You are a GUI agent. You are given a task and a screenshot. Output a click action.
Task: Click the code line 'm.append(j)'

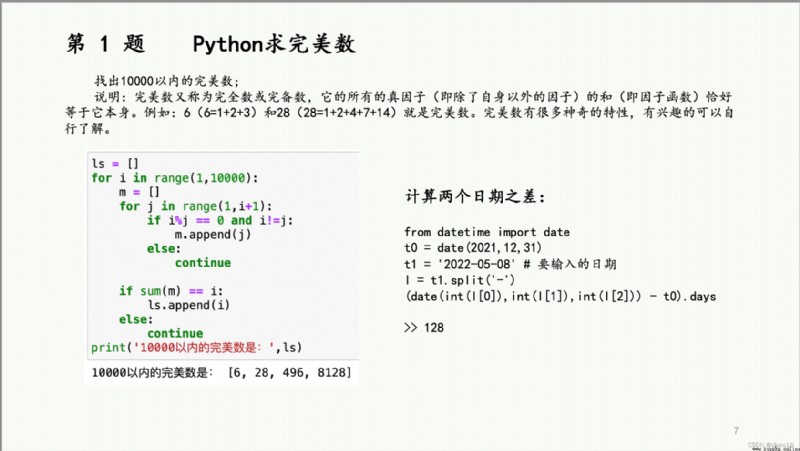tap(213, 235)
